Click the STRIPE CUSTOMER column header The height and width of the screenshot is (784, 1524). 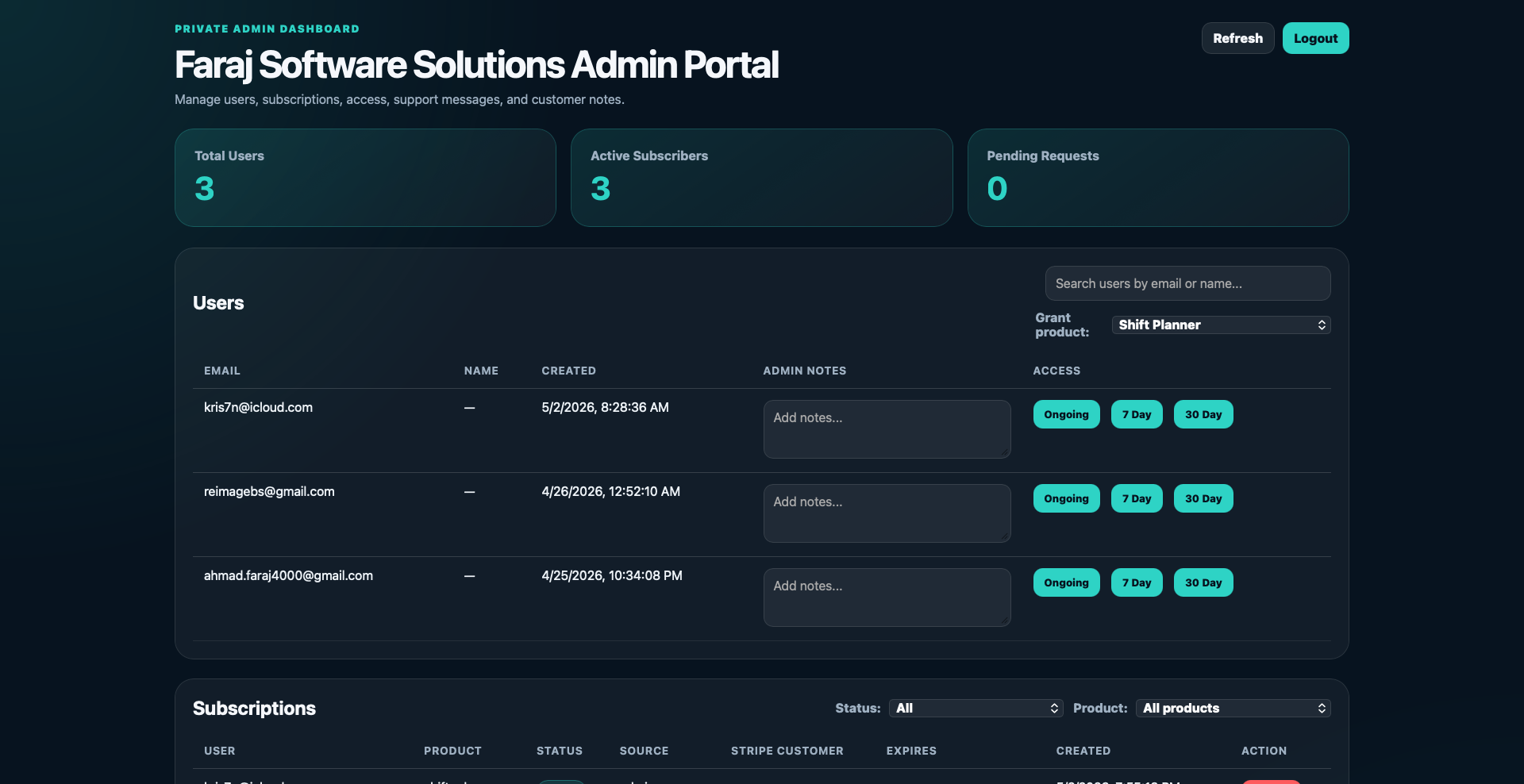(x=787, y=751)
